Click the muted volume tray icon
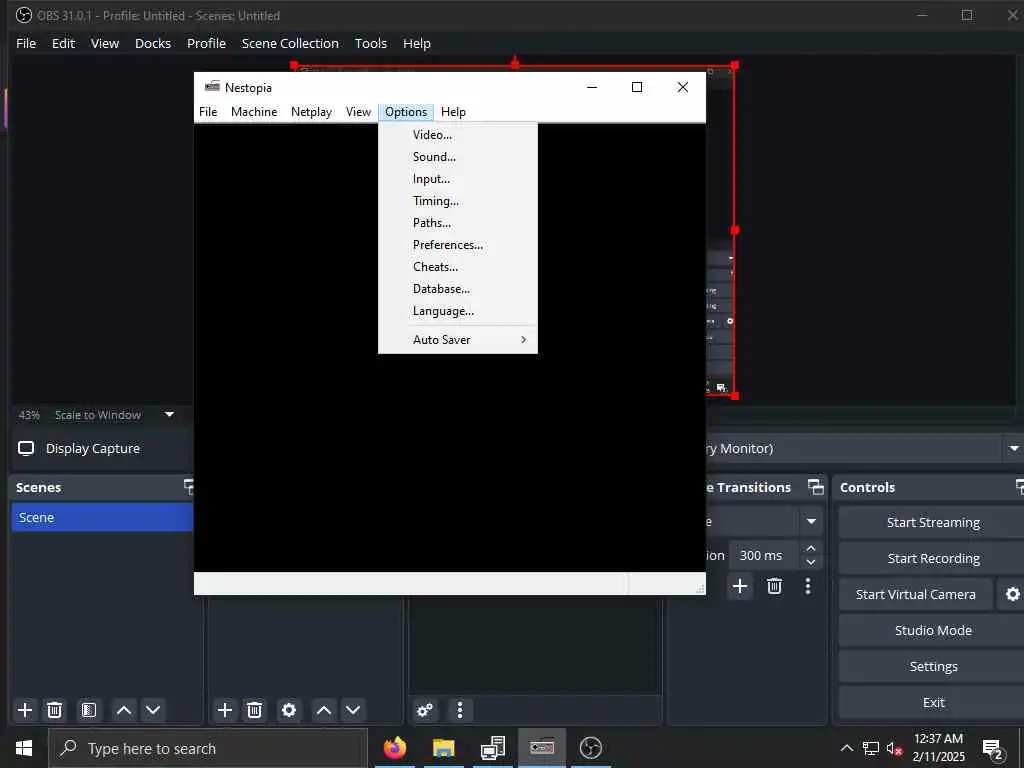The width and height of the screenshot is (1024, 768). [x=893, y=748]
